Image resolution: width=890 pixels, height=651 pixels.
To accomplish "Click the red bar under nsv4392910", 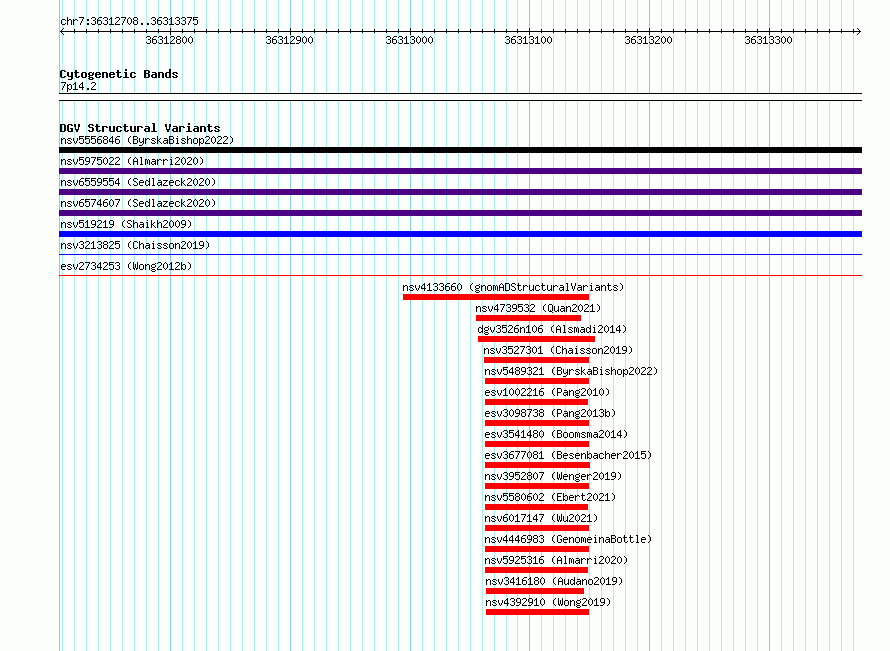I will [x=537, y=612].
